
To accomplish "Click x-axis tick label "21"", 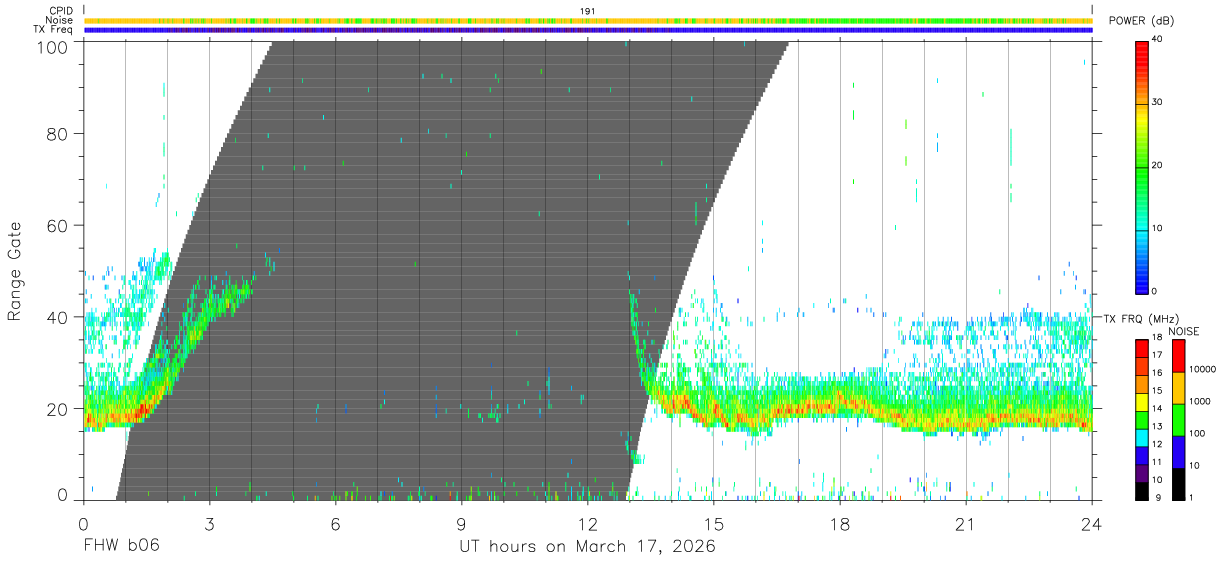I will pyautogui.click(x=965, y=525).
